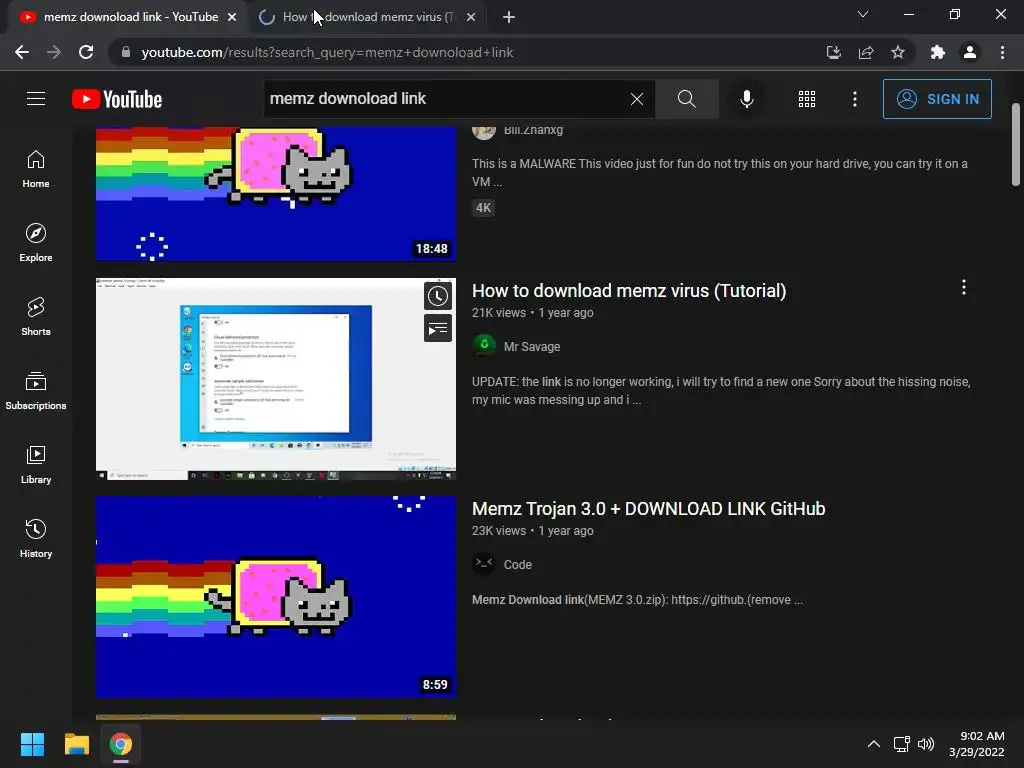Open Library in the sidebar
The height and width of the screenshot is (768, 1024).
[x=36, y=464]
